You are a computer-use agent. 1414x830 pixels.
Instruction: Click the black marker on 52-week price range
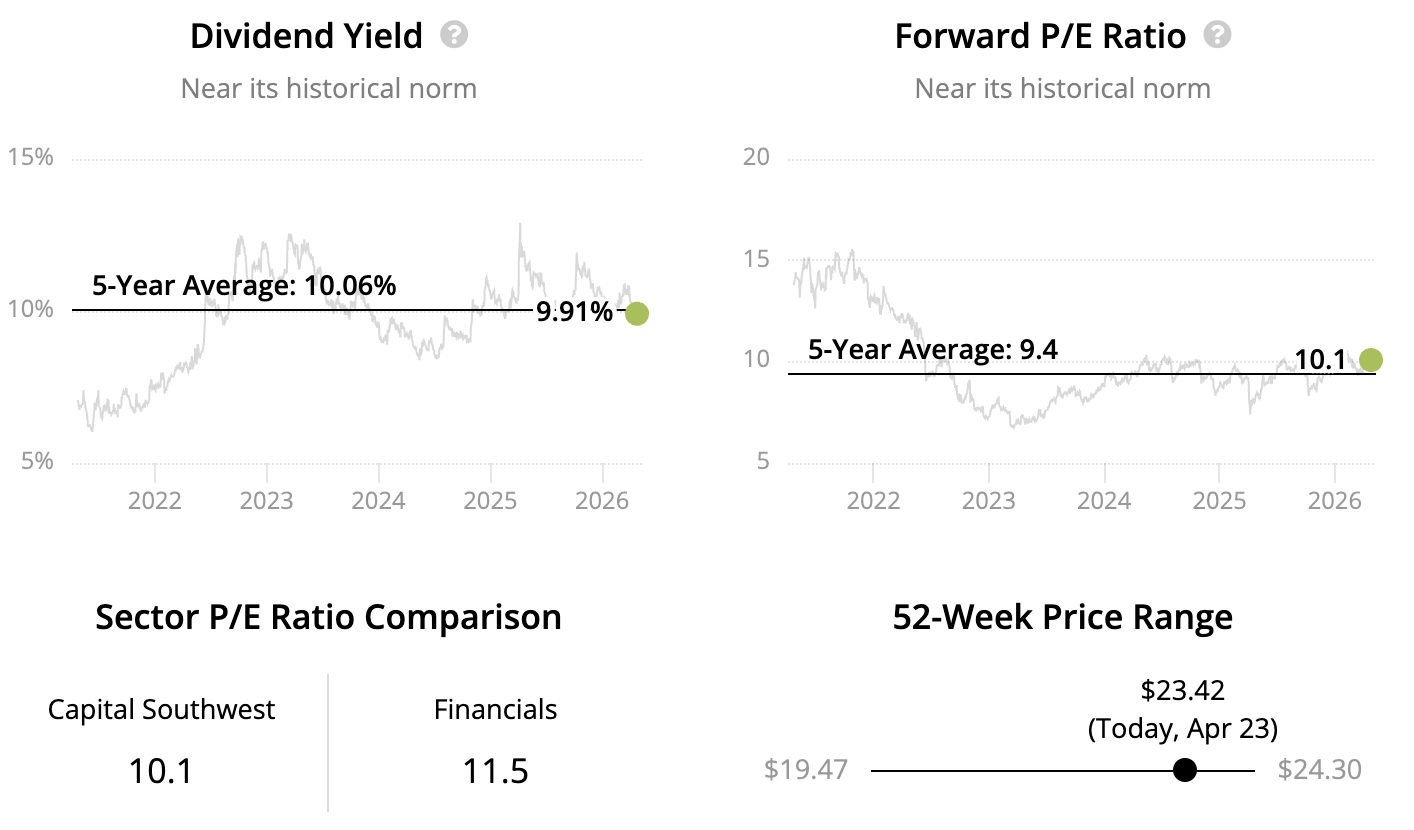pos(1185,770)
